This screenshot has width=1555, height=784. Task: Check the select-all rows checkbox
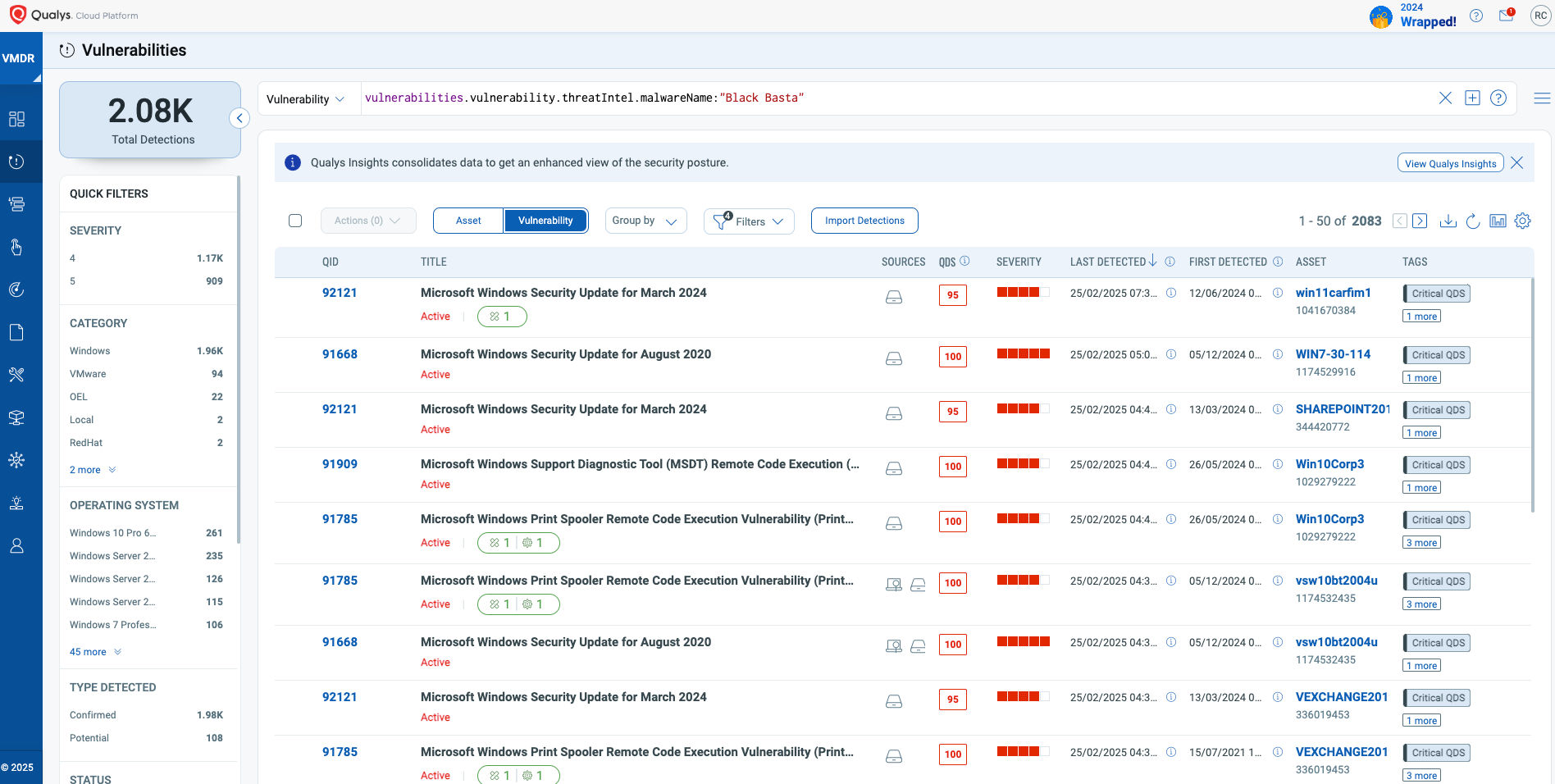[x=295, y=221]
